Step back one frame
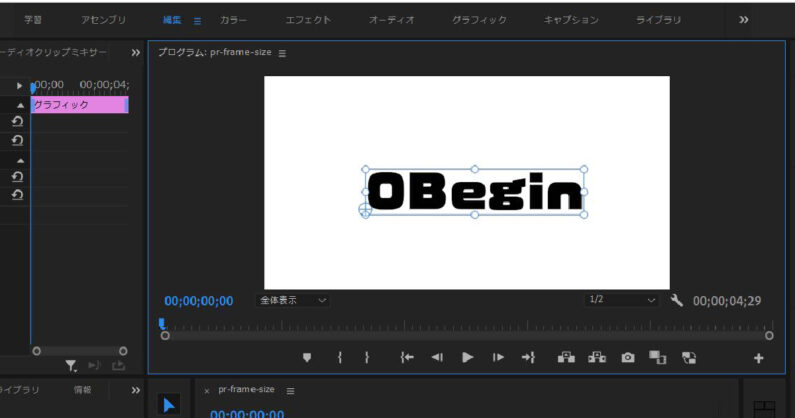The height and width of the screenshot is (418, 795). (437, 357)
